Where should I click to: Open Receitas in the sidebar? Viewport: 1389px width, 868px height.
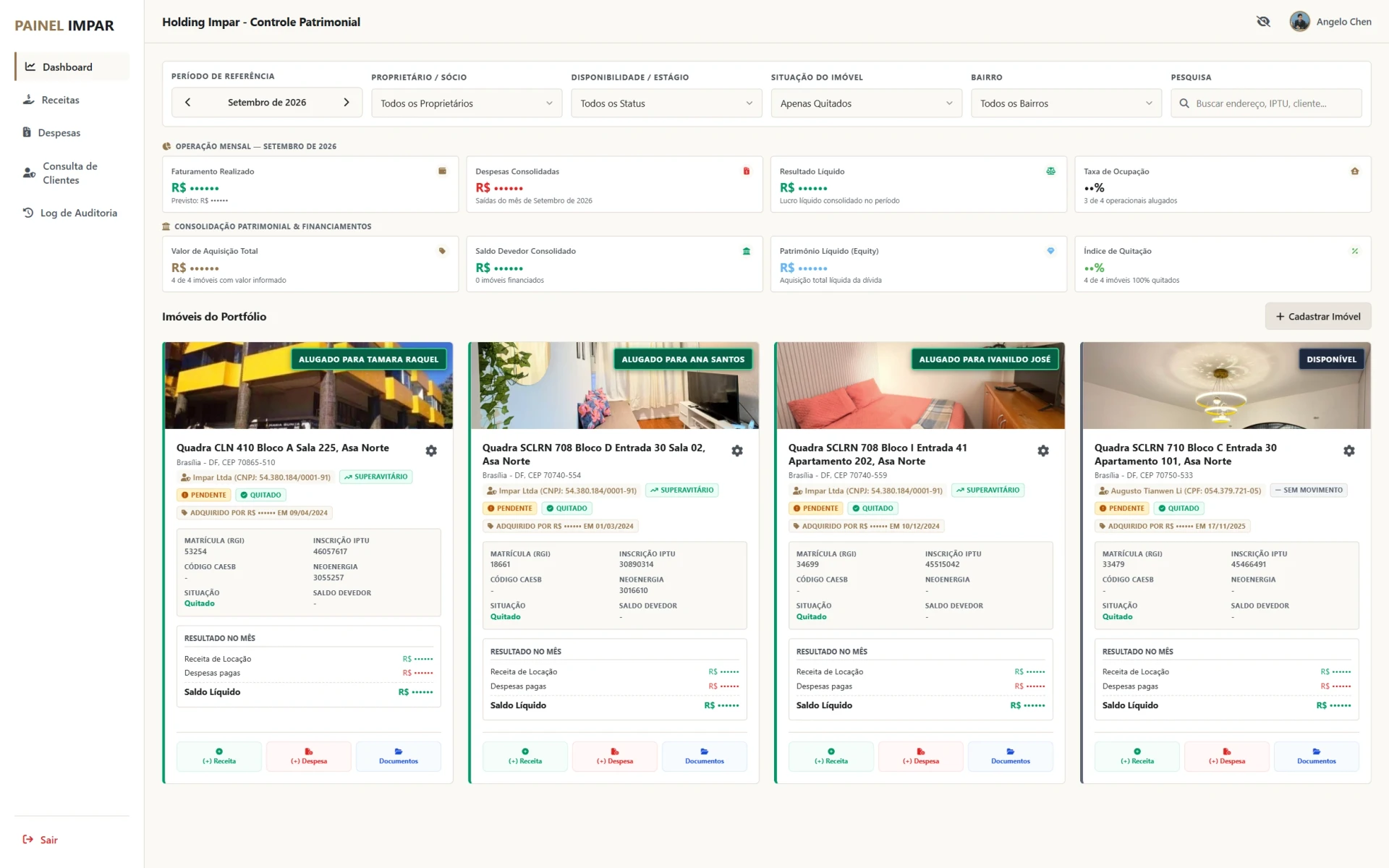pos(72,100)
